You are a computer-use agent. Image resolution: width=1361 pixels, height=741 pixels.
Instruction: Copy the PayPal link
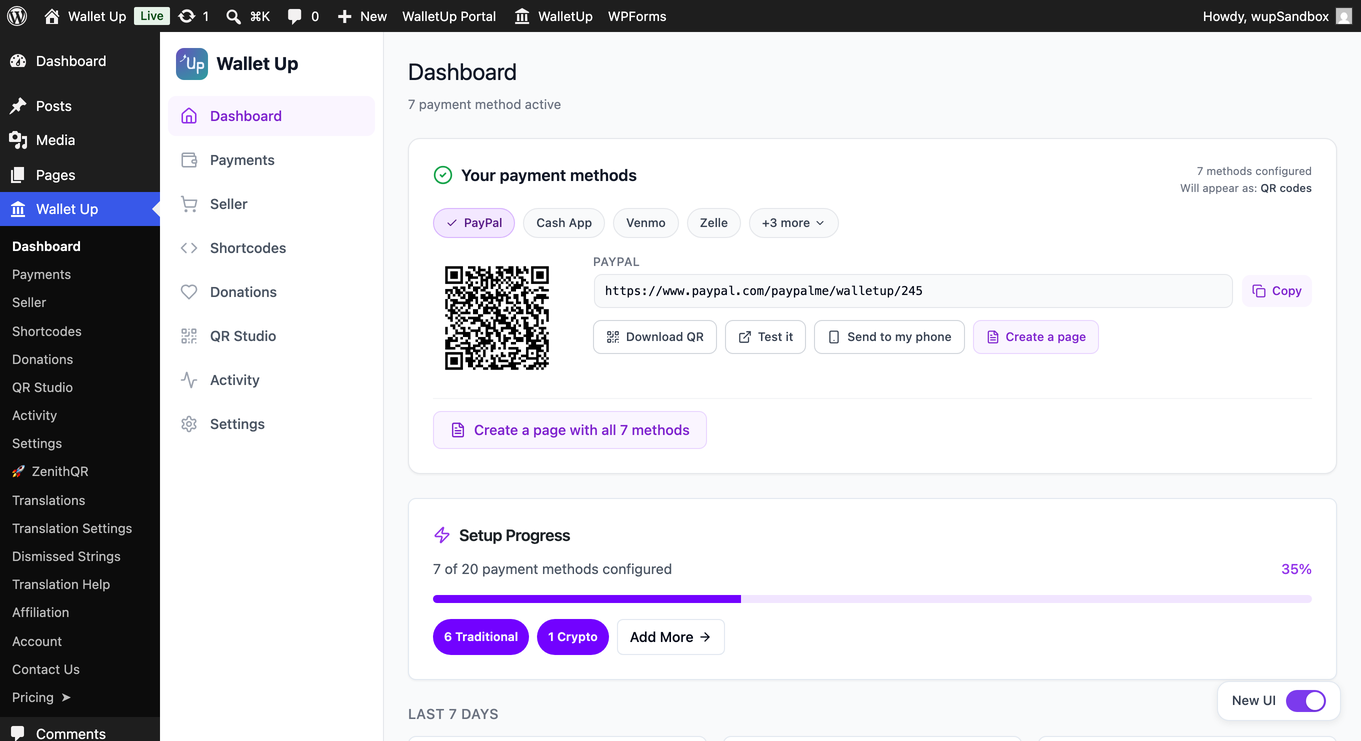pos(1277,291)
